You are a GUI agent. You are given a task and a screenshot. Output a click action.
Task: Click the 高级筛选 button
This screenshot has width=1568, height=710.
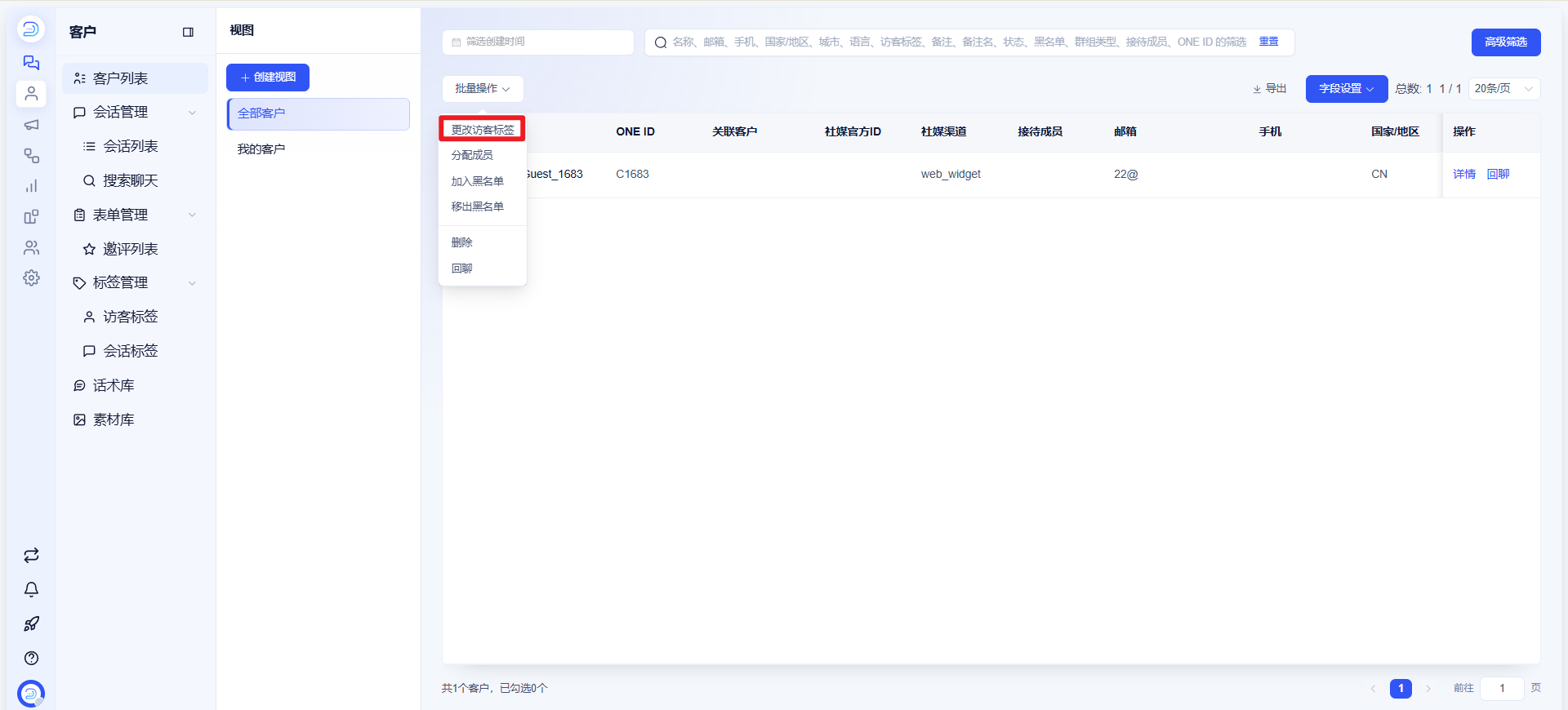pyautogui.click(x=1505, y=42)
